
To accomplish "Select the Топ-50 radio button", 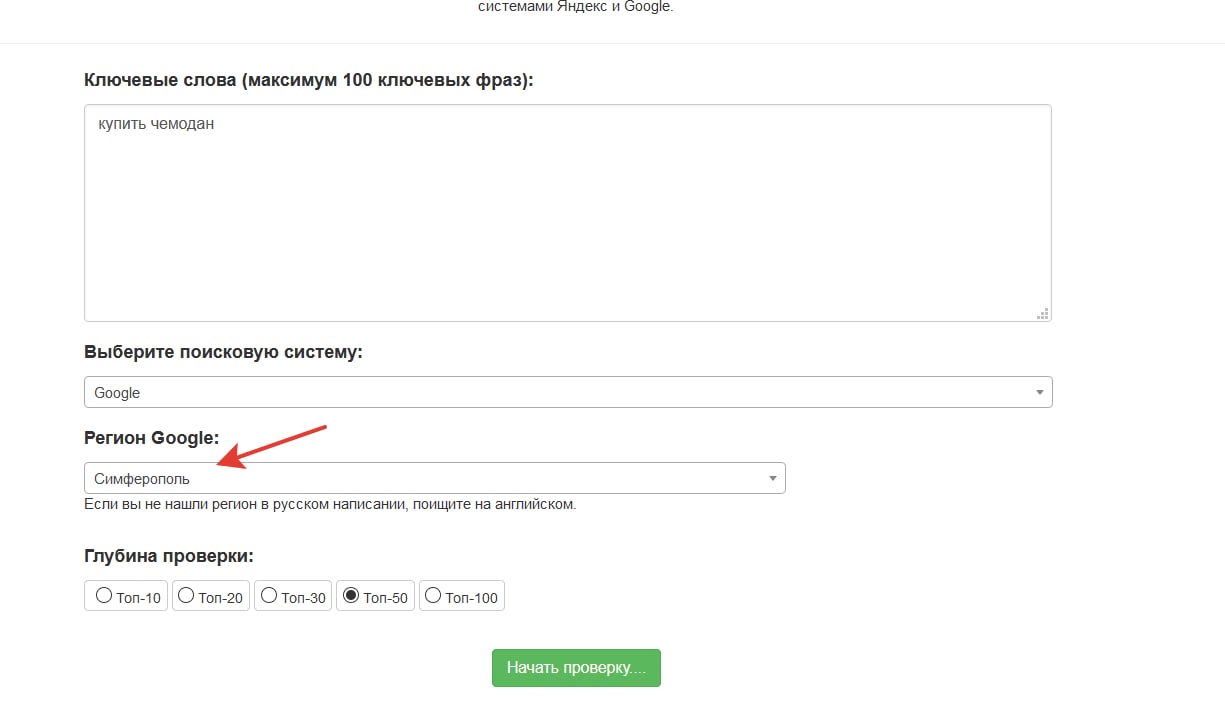I will pos(350,596).
